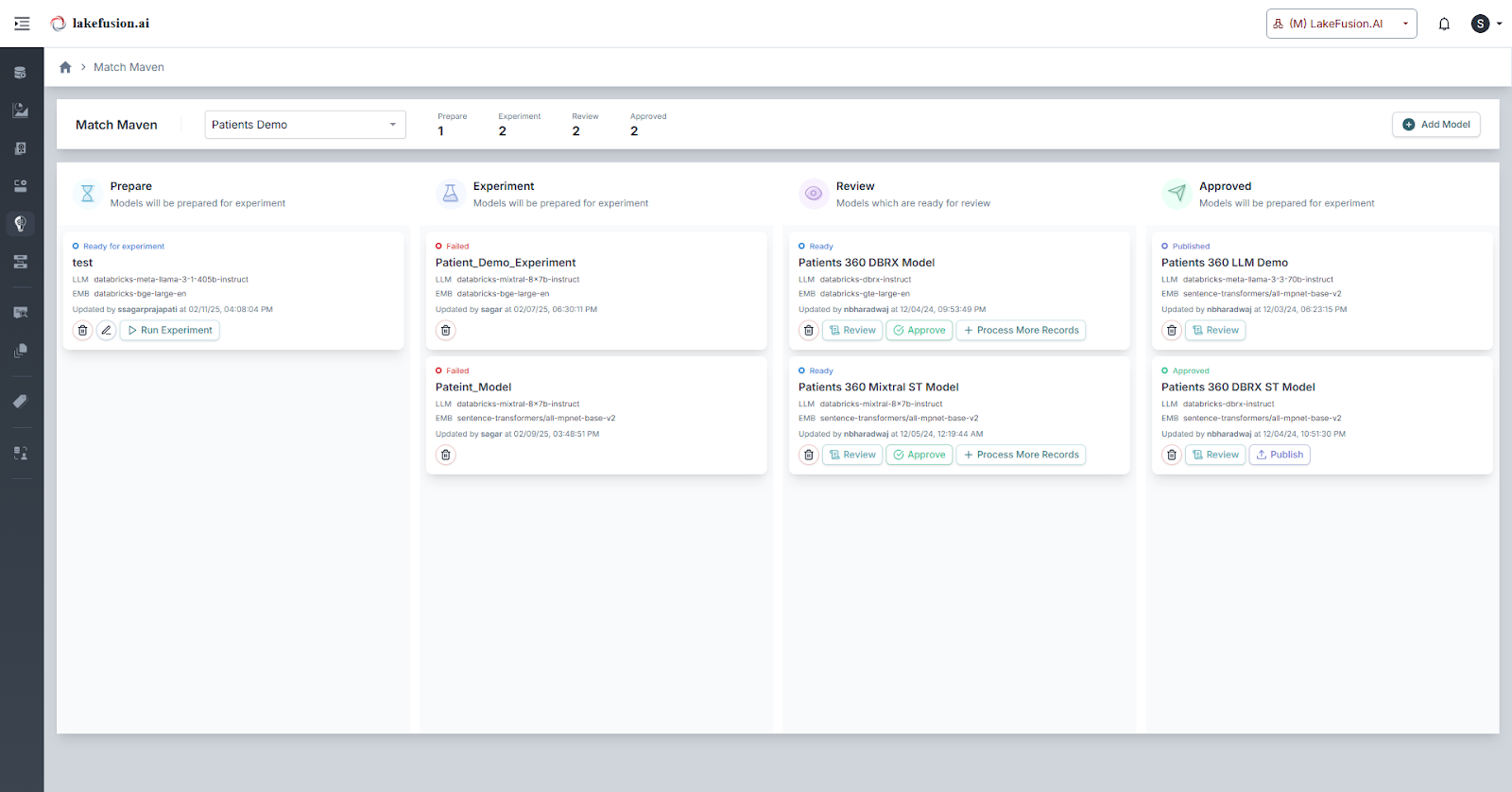Viewport: 1512px width, 792px height.
Task: Click the Approved column paper plane icon
Action: (x=1177, y=194)
